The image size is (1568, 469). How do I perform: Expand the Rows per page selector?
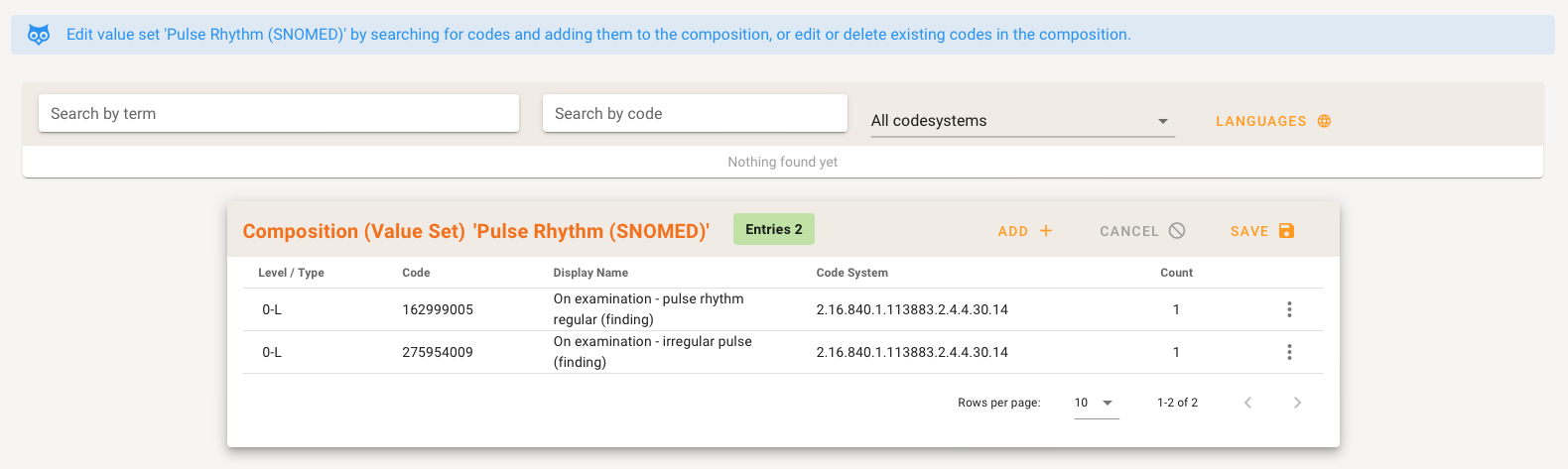click(1096, 403)
